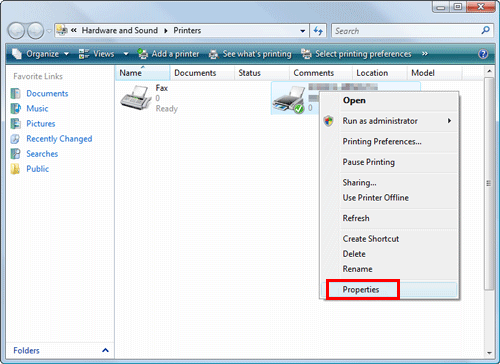This screenshot has height=364, width=500.
Task: Click Hardware and Sound breadcrumb
Action: [x=120, y=31]
